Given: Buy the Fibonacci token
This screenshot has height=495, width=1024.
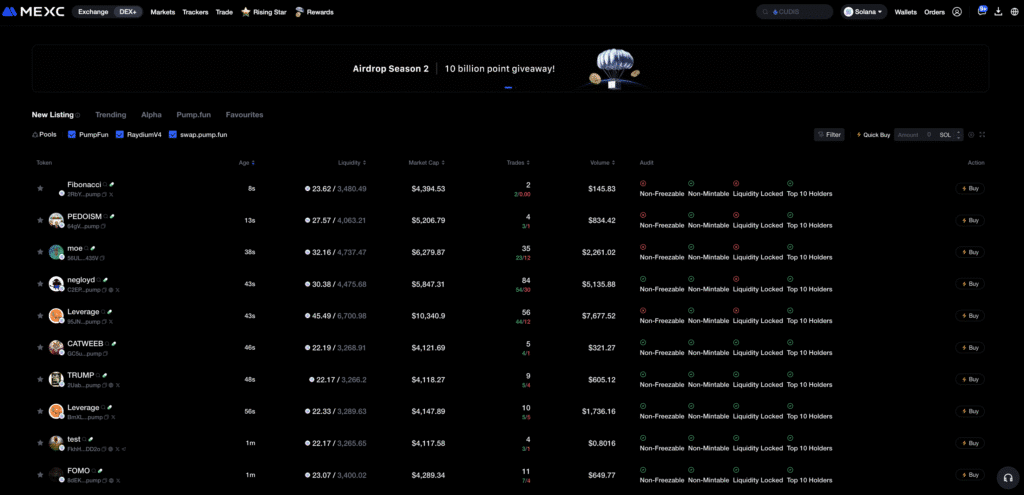Looking at the screenshot, I should coord(970,189).
